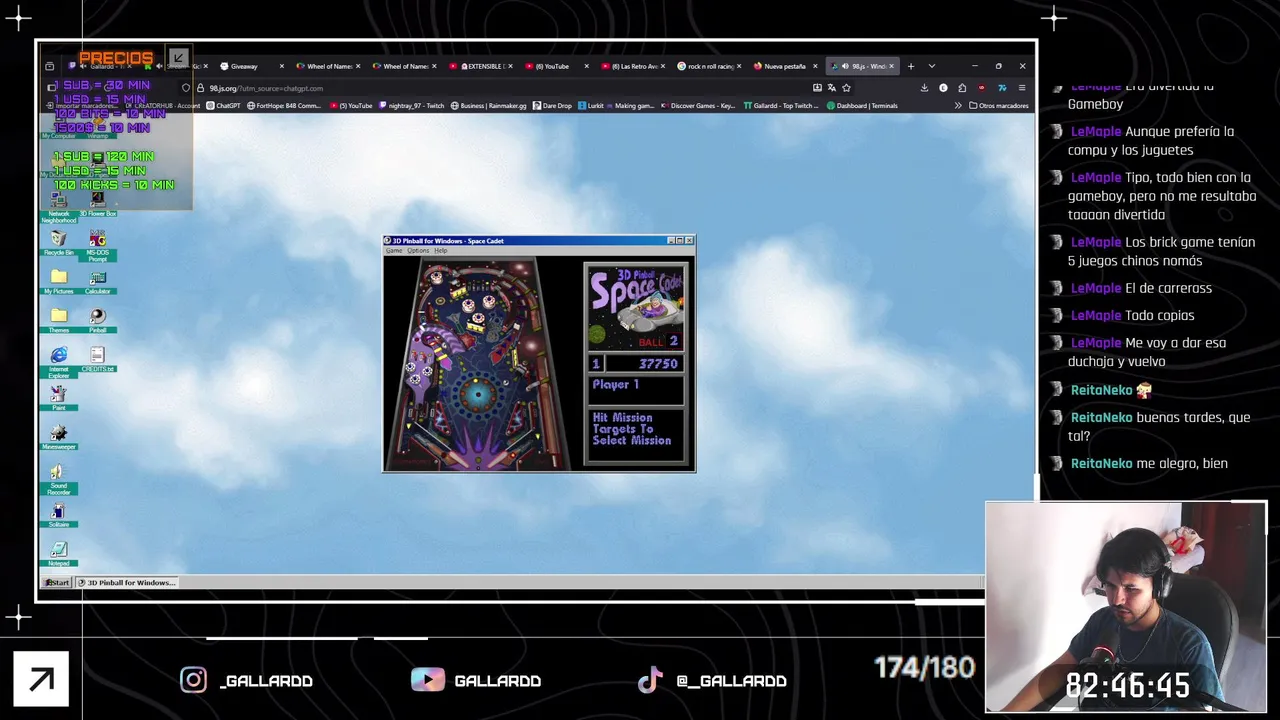Close the rock n roll racing tab

coord(739,66)
